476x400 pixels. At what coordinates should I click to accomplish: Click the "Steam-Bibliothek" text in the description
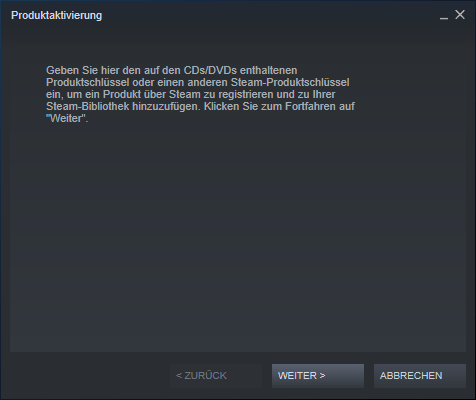pyautogui.click(x=88, y=106)
